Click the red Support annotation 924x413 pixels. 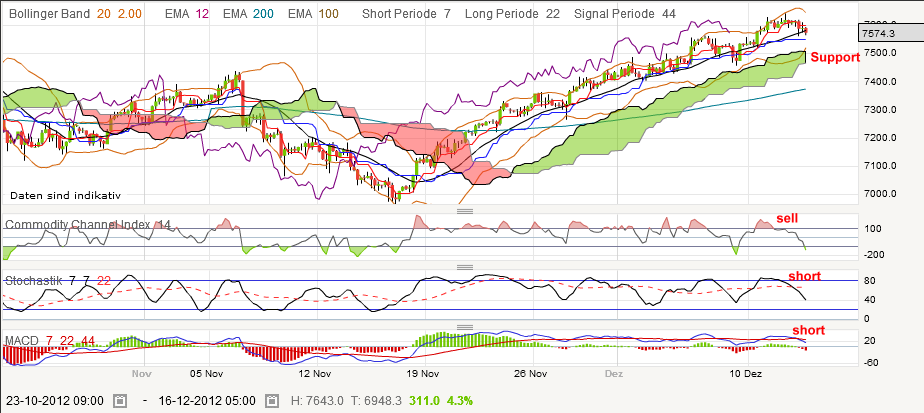click(x=834, y=57)
